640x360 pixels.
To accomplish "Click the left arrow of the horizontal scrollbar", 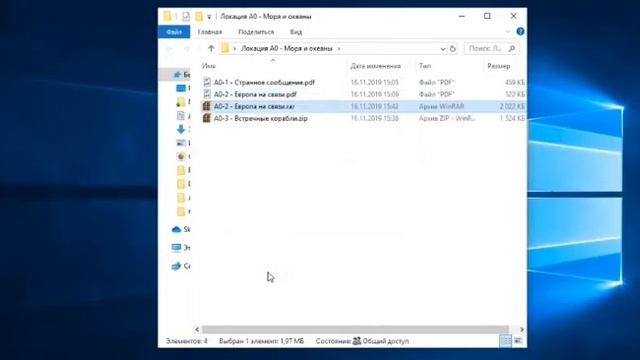I will pos(197,329).
